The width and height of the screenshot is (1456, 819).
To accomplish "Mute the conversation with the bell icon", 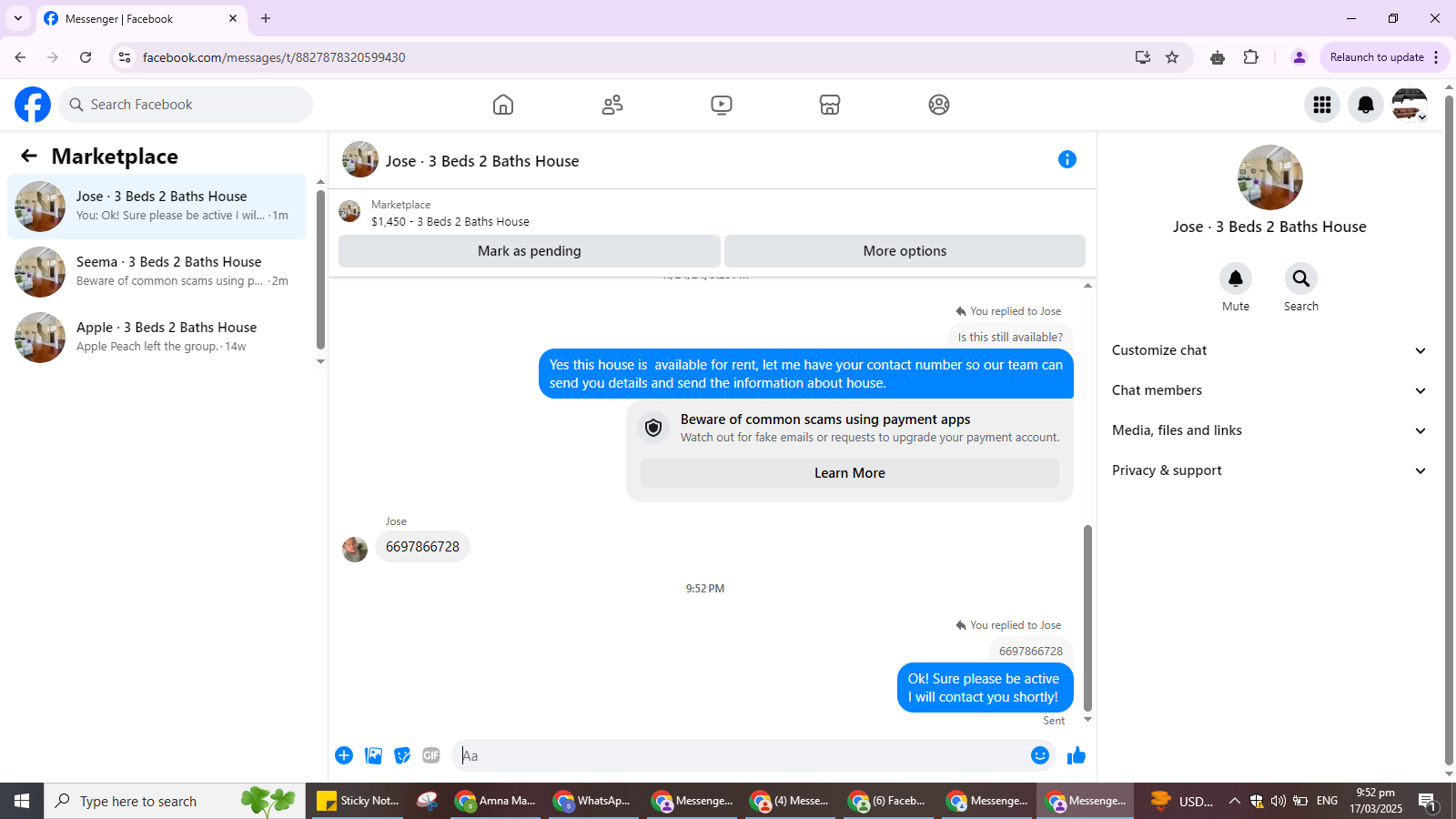I will point(1236,278).
